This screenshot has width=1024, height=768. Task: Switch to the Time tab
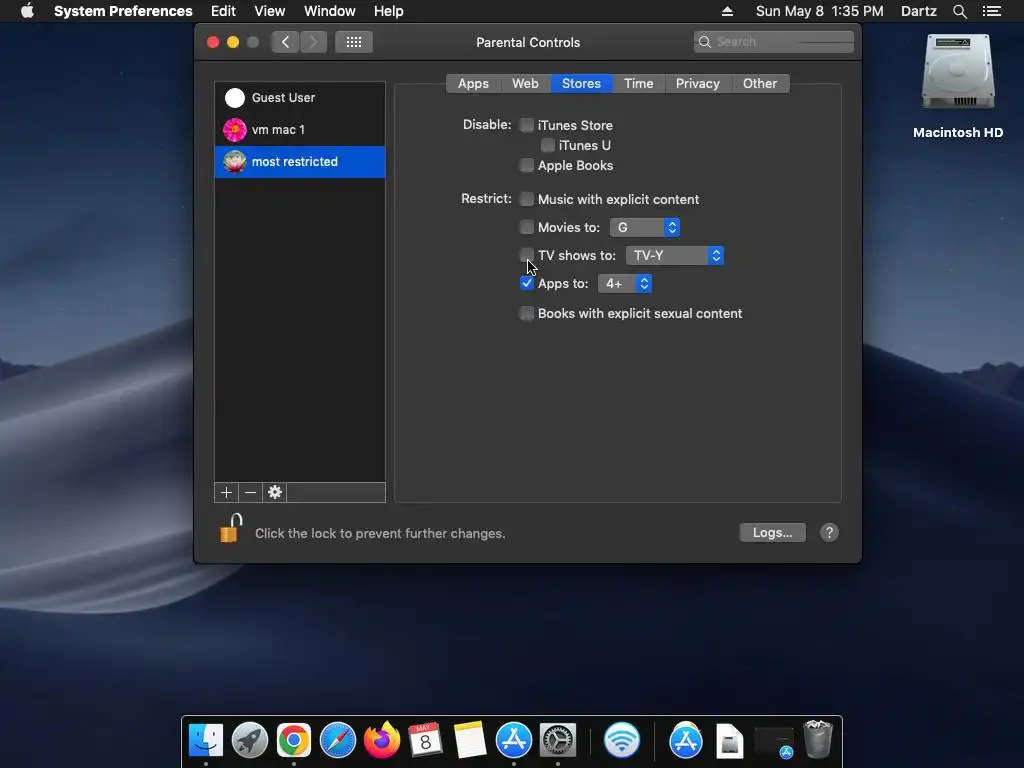[x=639, y=84]
